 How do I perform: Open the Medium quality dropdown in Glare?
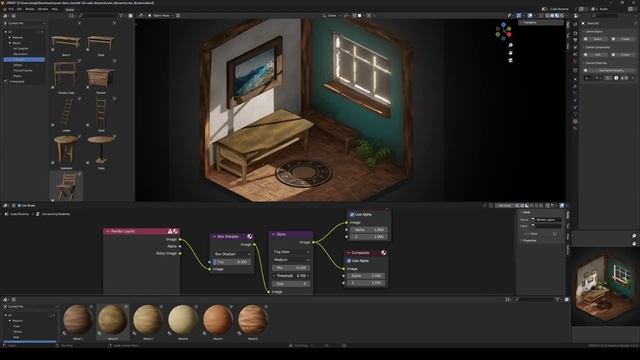tap(291, 260)
